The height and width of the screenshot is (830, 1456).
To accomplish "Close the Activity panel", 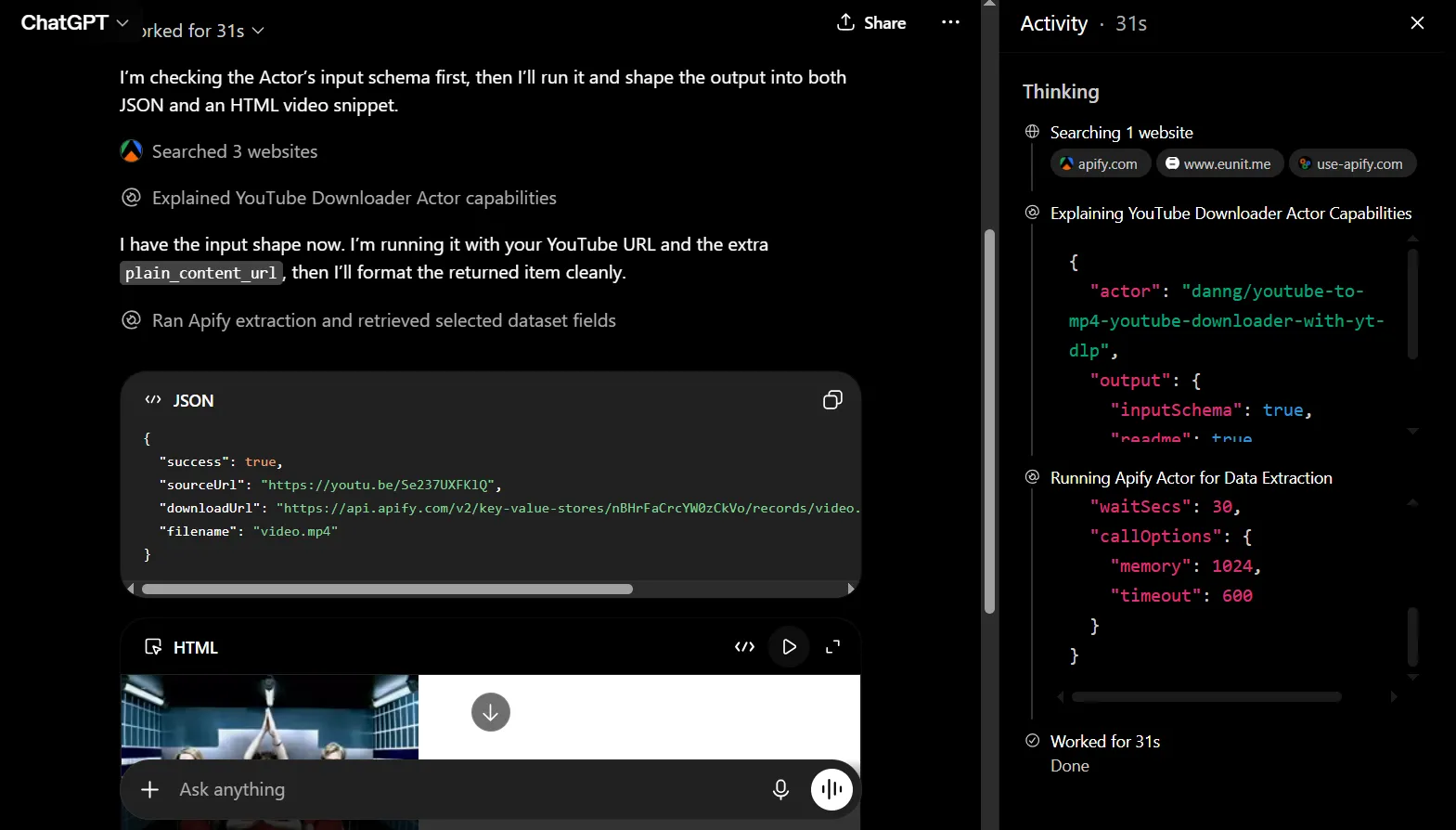I will [x=1417, y=23].
